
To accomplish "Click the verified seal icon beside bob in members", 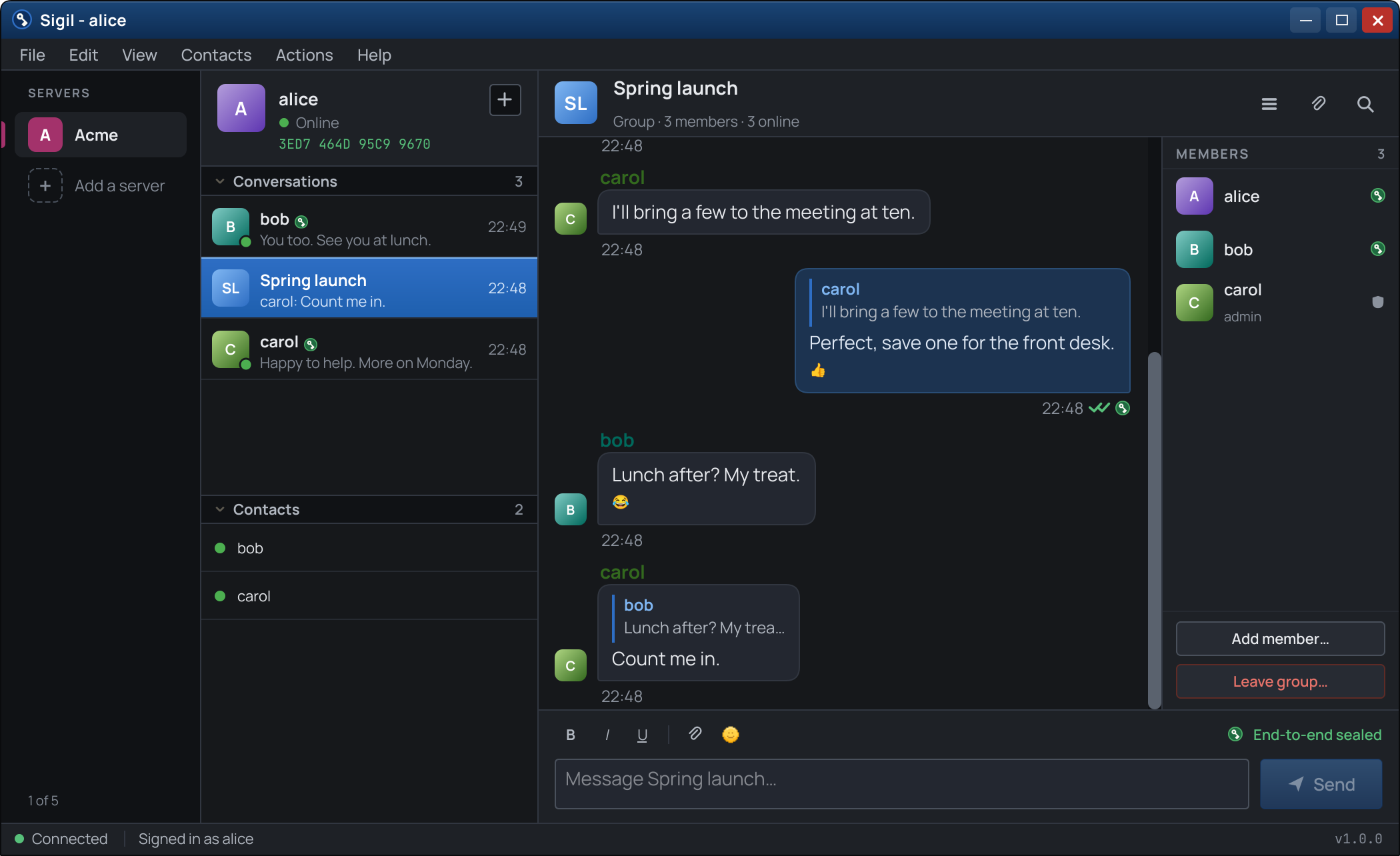I will [1377, 249].
